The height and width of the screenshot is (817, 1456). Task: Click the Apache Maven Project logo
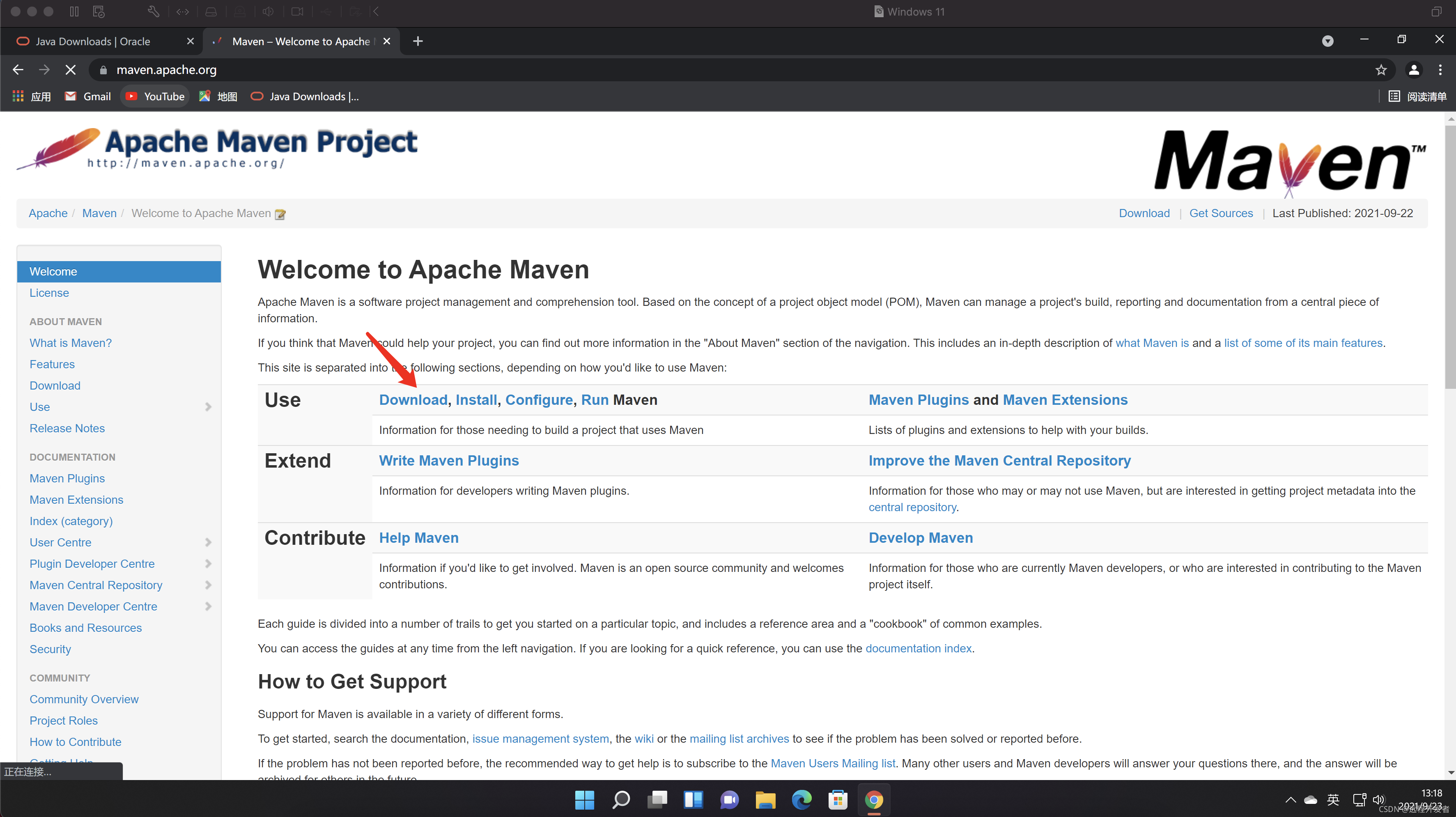coord(217,148)
